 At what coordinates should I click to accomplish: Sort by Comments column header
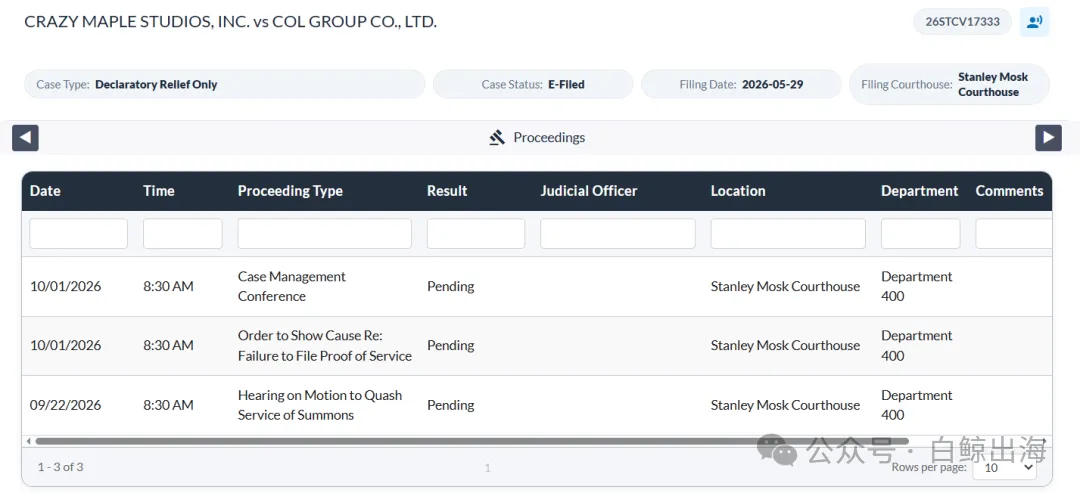point(1009,191)
